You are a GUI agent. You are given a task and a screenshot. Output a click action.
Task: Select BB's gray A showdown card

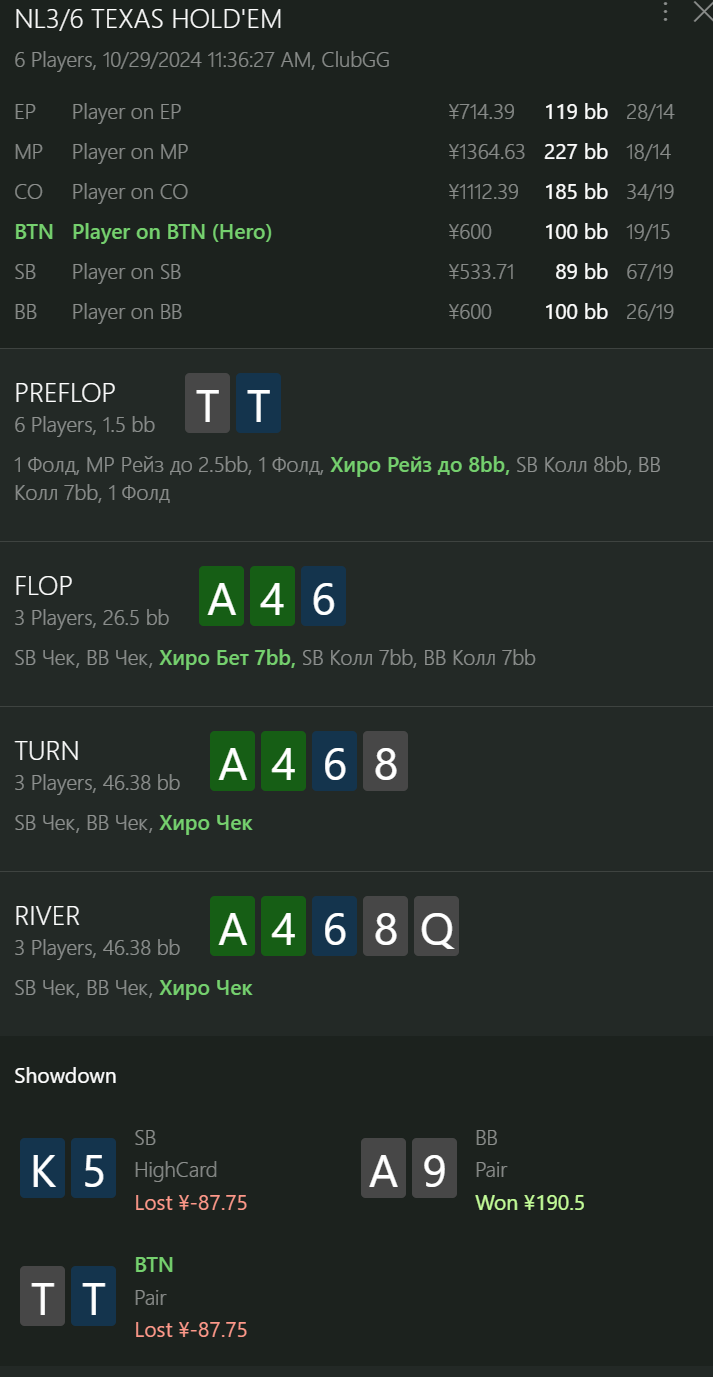click(x=384, y=1169)
